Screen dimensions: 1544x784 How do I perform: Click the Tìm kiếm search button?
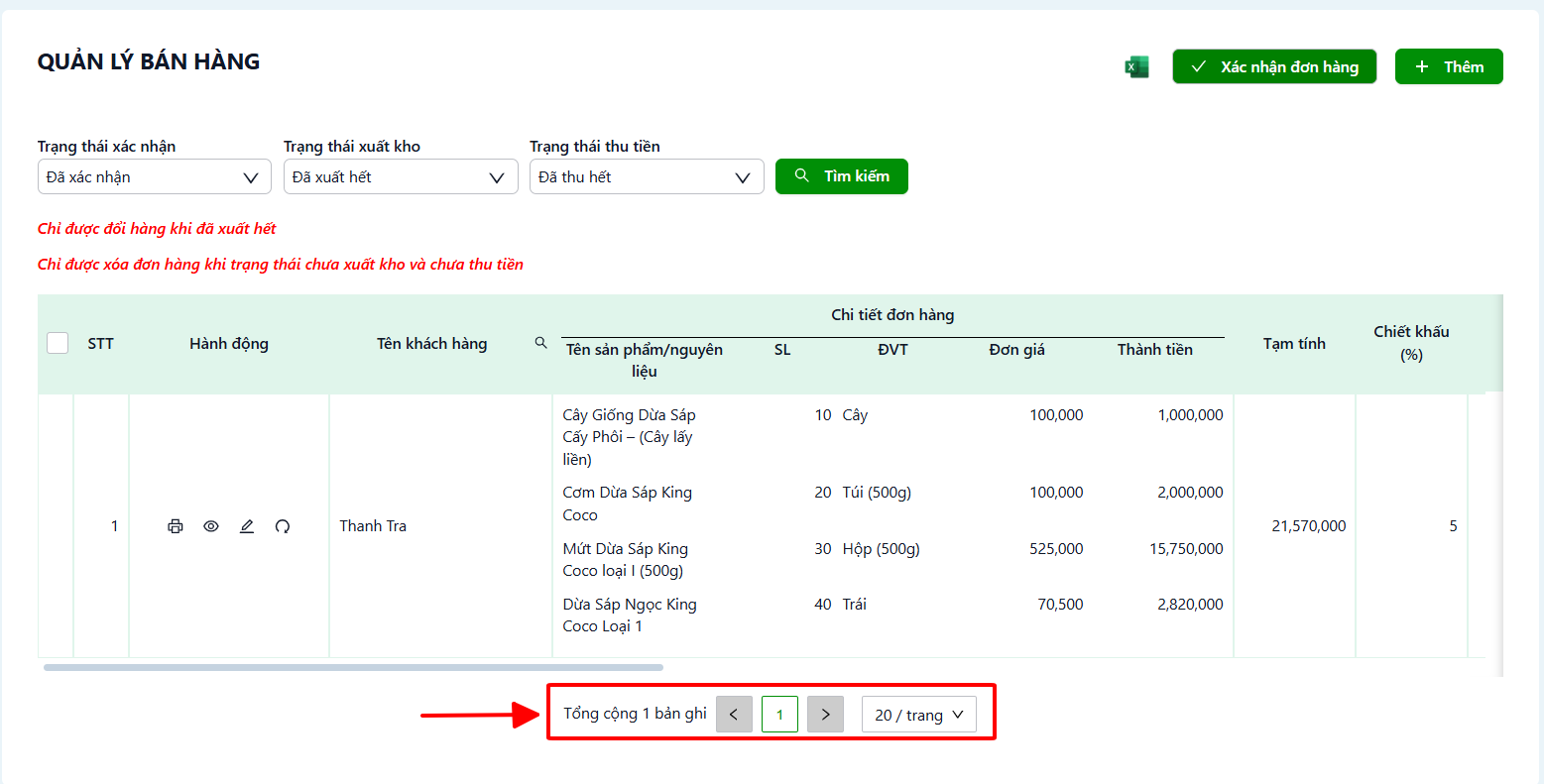click(x=842, y=176)
